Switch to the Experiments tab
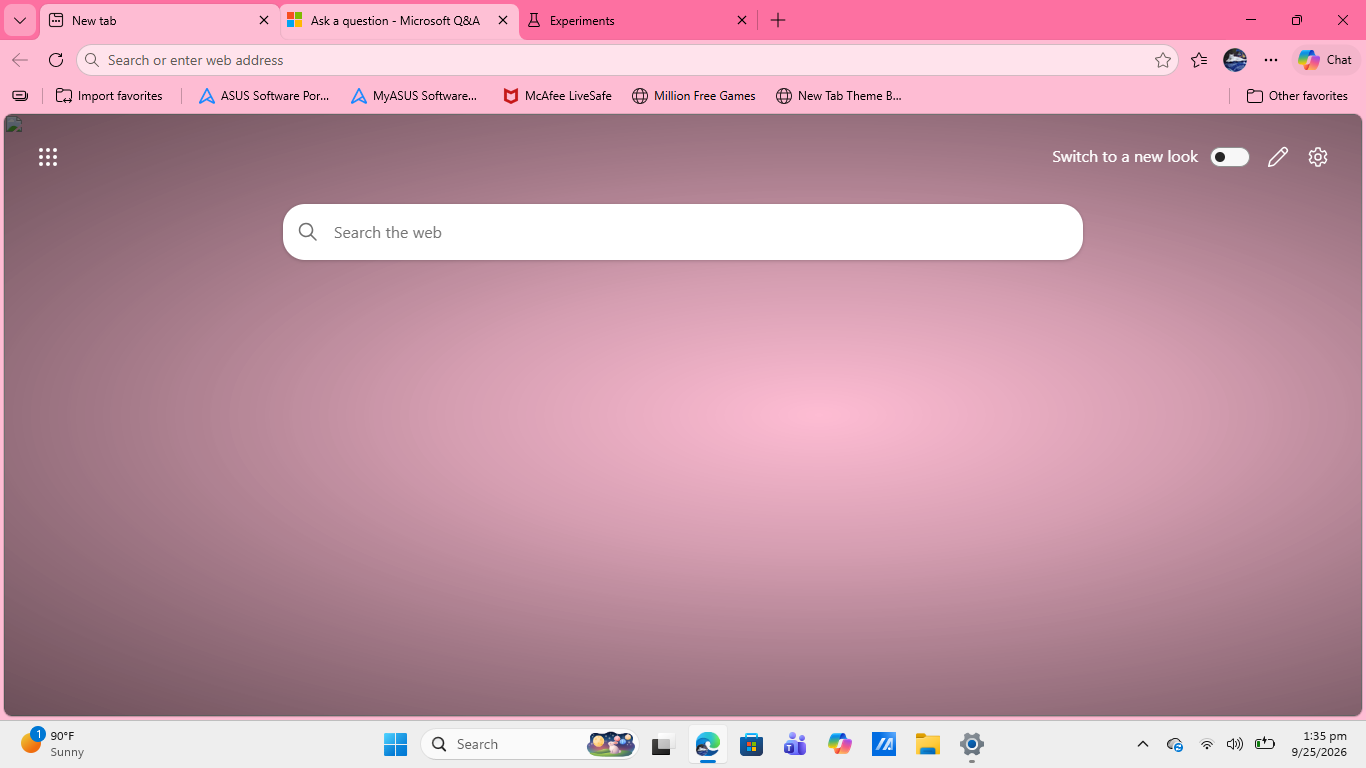The width and height of the screenshot is (1366, 768). pyautogui.click(x=638, y=20)
